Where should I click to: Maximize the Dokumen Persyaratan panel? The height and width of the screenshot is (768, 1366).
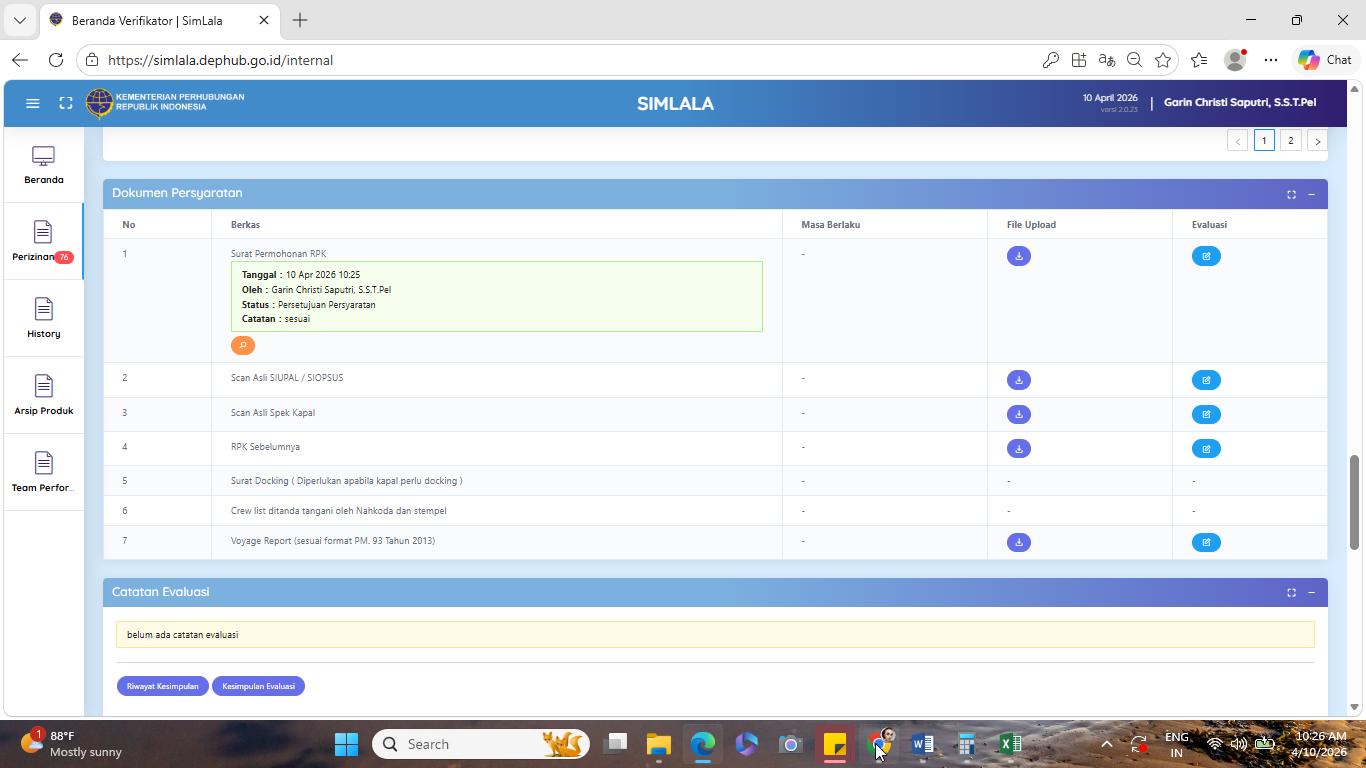point(1291,194)
